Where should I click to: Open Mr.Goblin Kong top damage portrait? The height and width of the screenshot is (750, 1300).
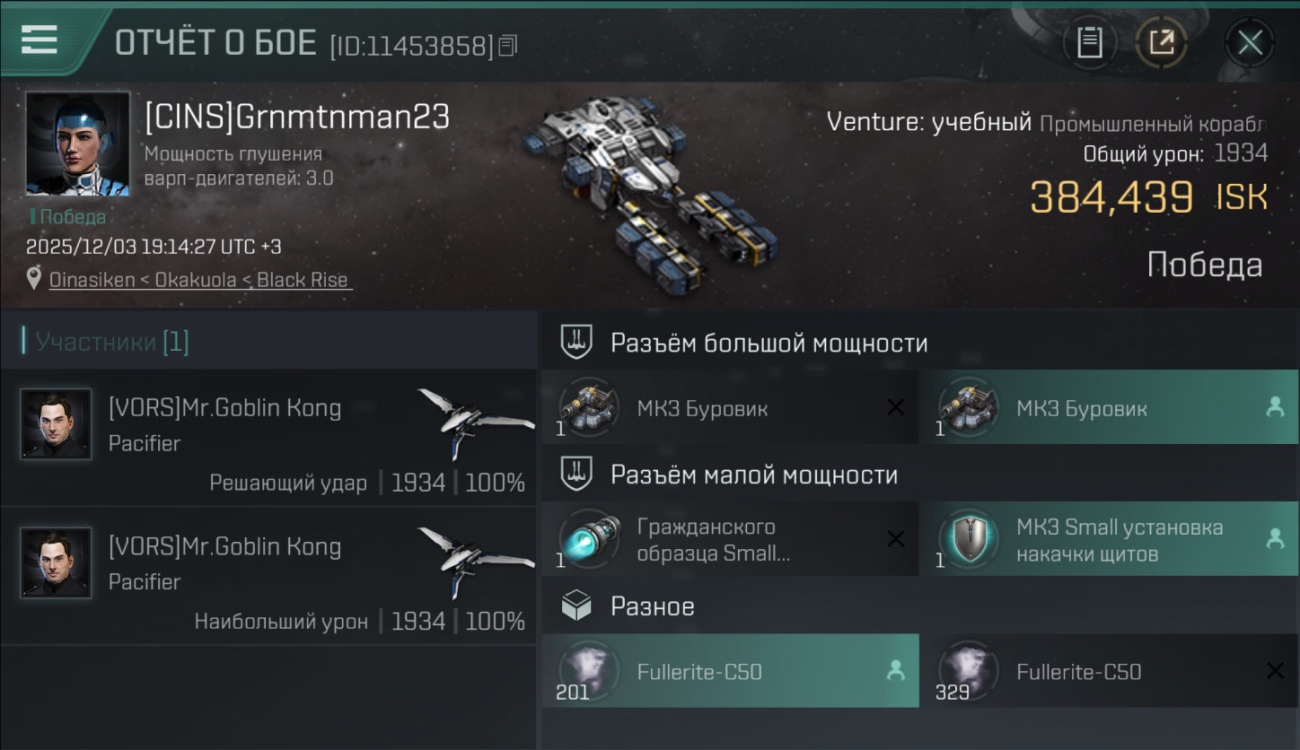56,563
